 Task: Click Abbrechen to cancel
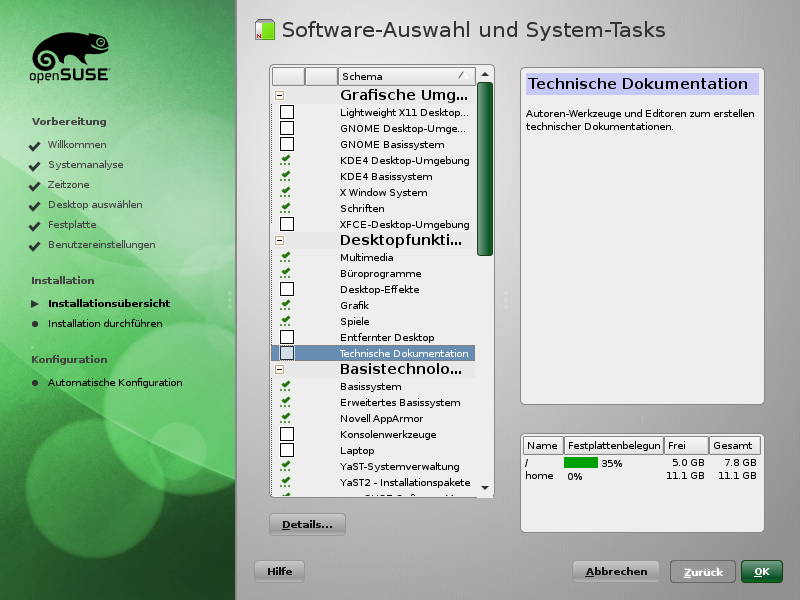point(616,571)
